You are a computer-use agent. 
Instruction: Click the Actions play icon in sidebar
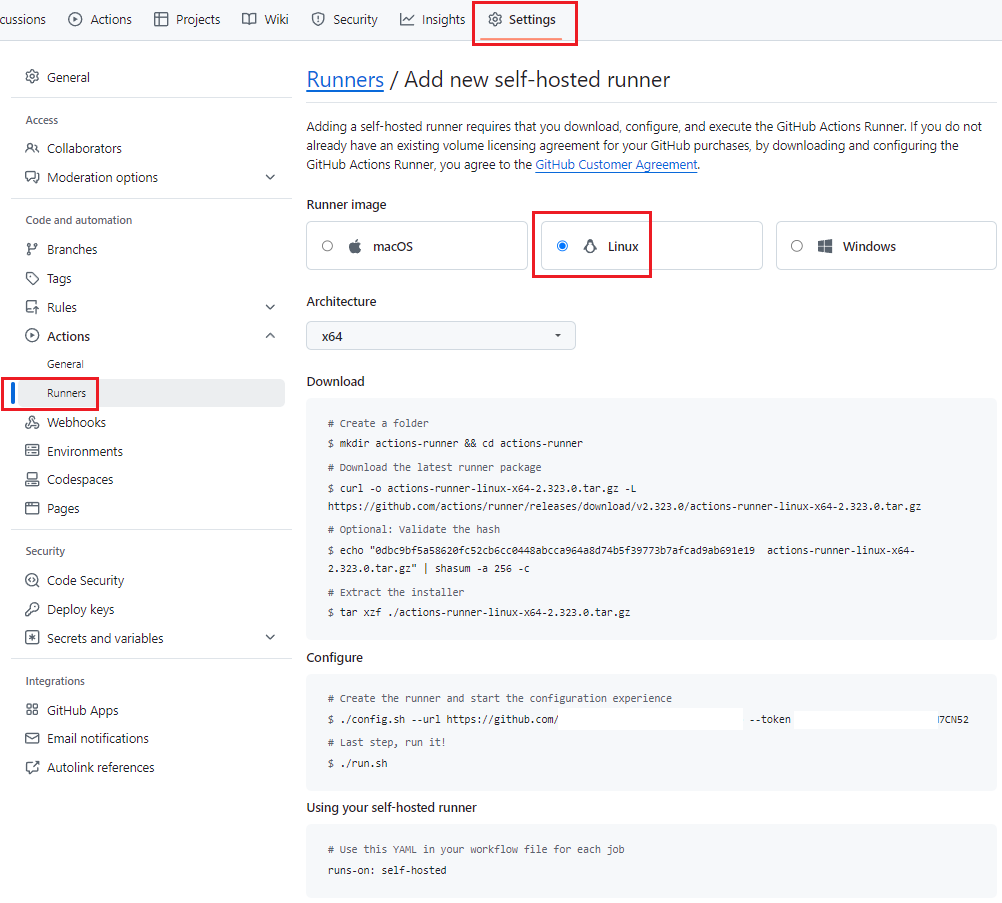point(32,336)
